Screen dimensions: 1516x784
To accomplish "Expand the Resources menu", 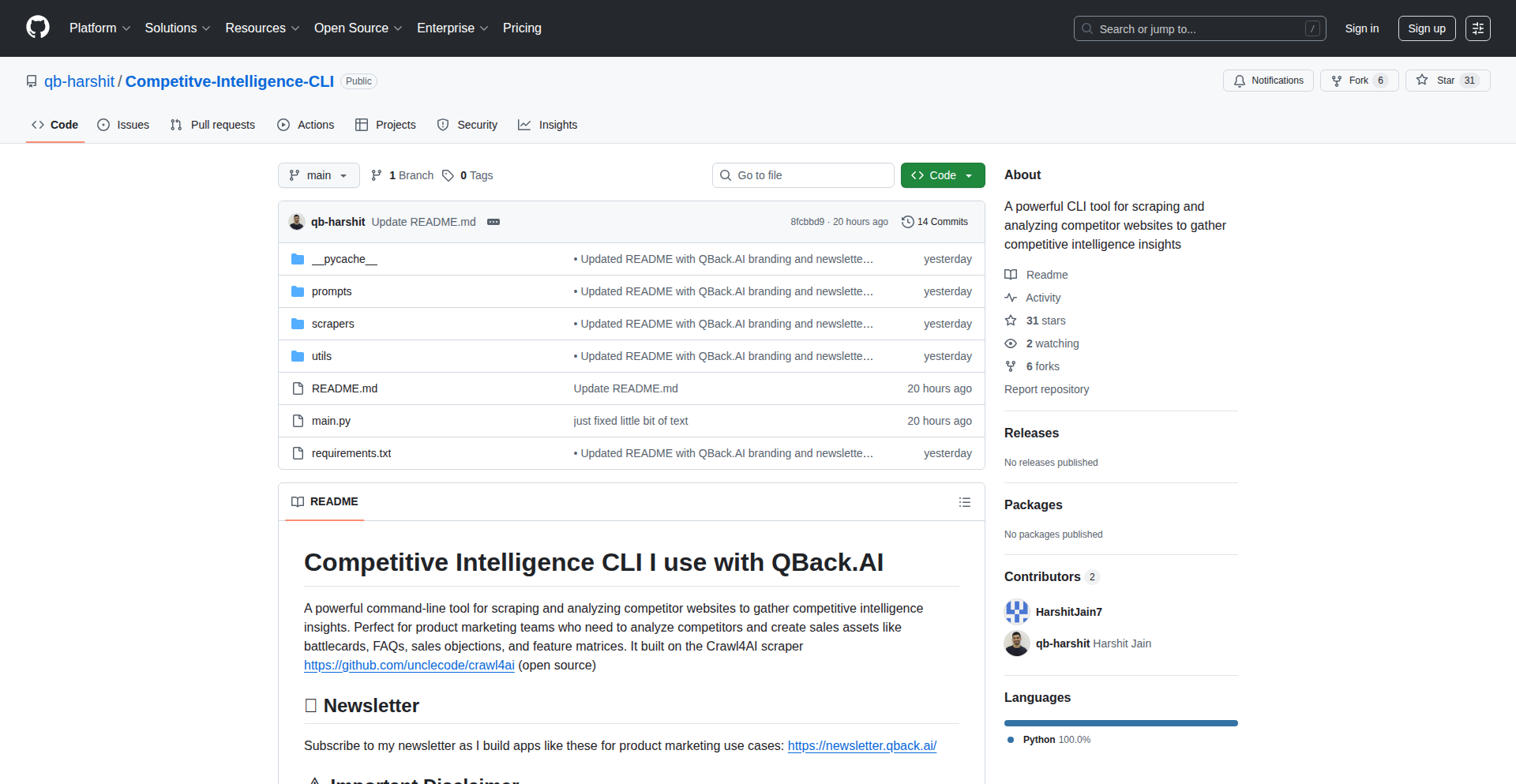I will click(262, 28).
